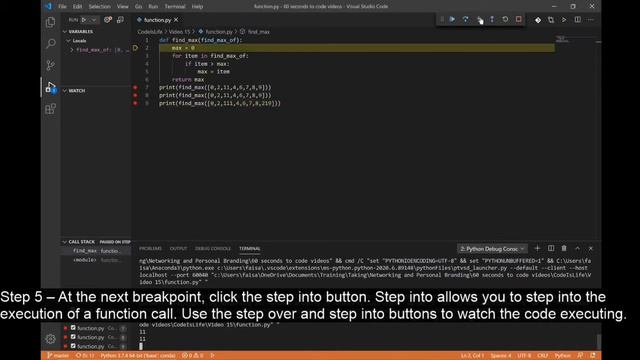The width and height of the screenshot is (640, 360).
Task: Grab the debug toolbar drag handle
Action: [x=442, y=20]
